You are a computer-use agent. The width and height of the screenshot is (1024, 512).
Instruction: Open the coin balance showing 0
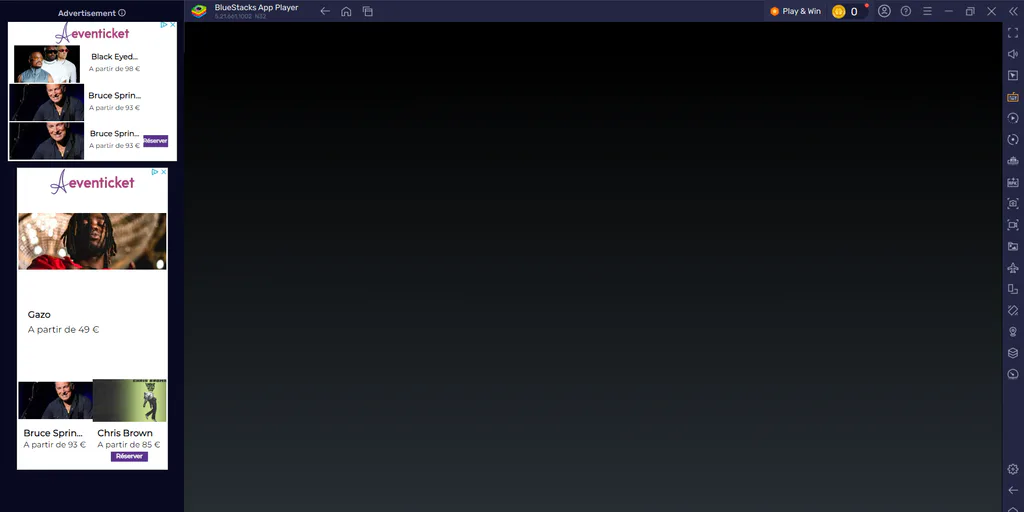[x=848, y=11]
